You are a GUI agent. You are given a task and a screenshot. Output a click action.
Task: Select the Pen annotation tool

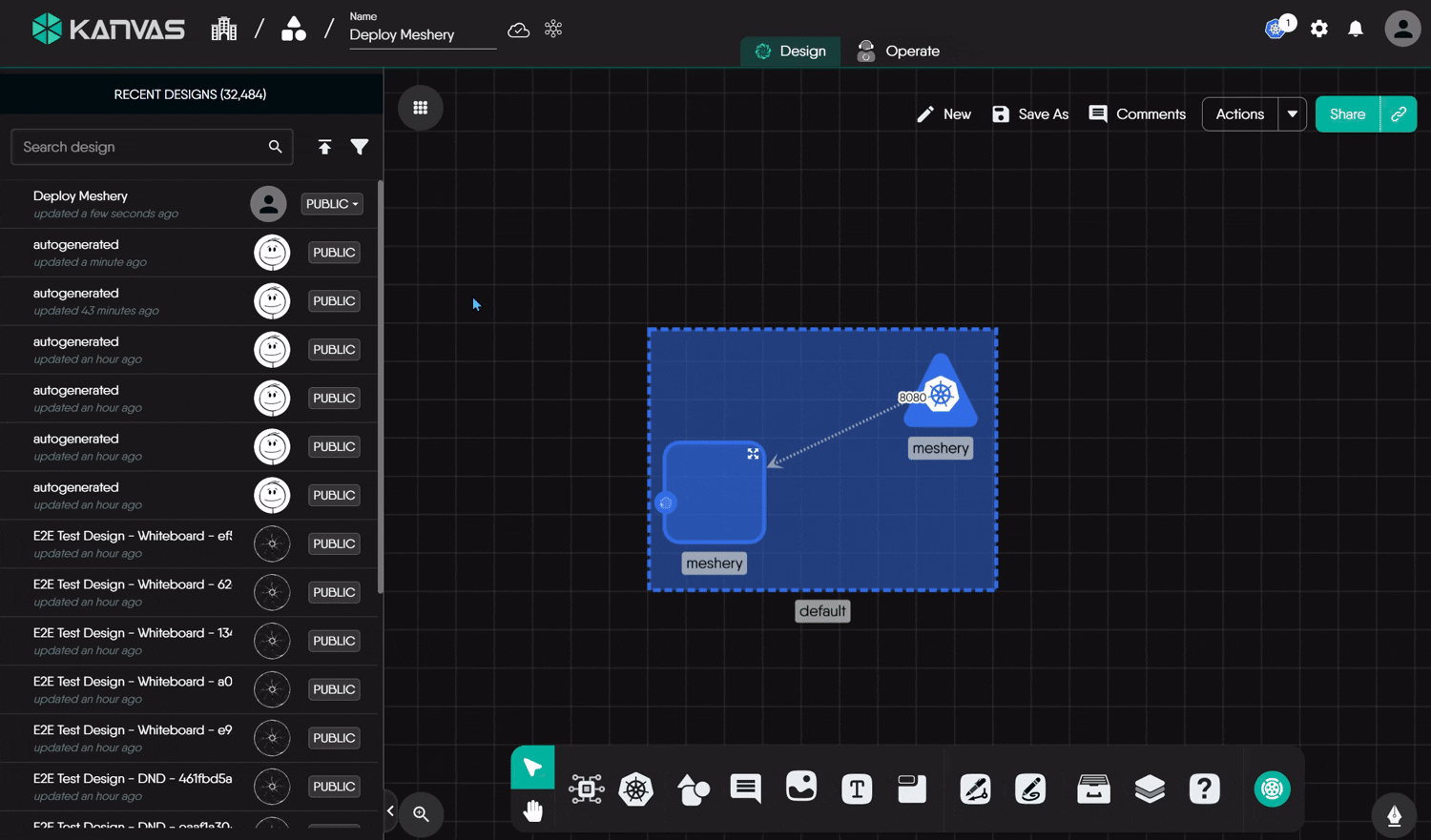tap(975, 789)
